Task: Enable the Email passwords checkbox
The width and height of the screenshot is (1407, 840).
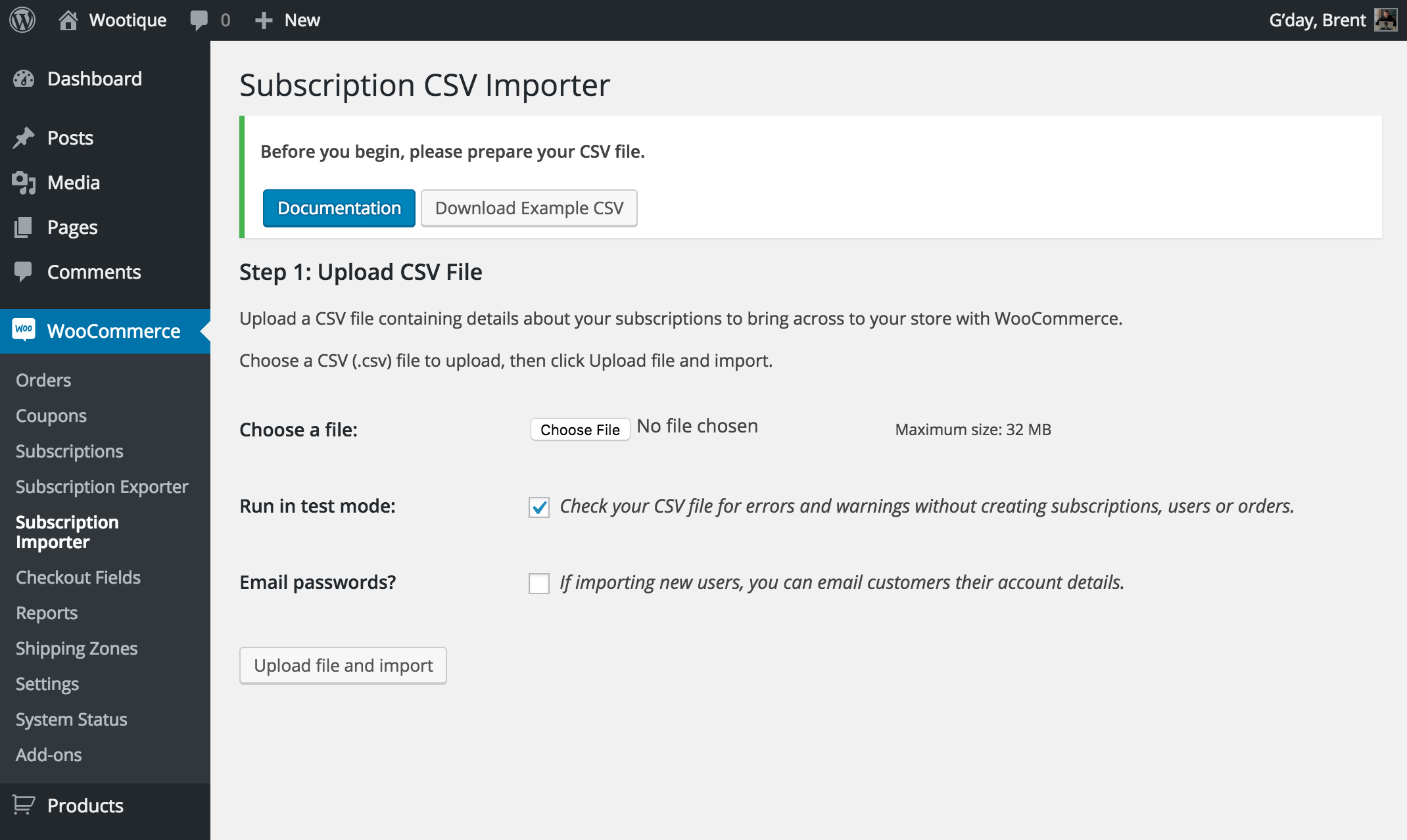Action: tap(539, 583)
